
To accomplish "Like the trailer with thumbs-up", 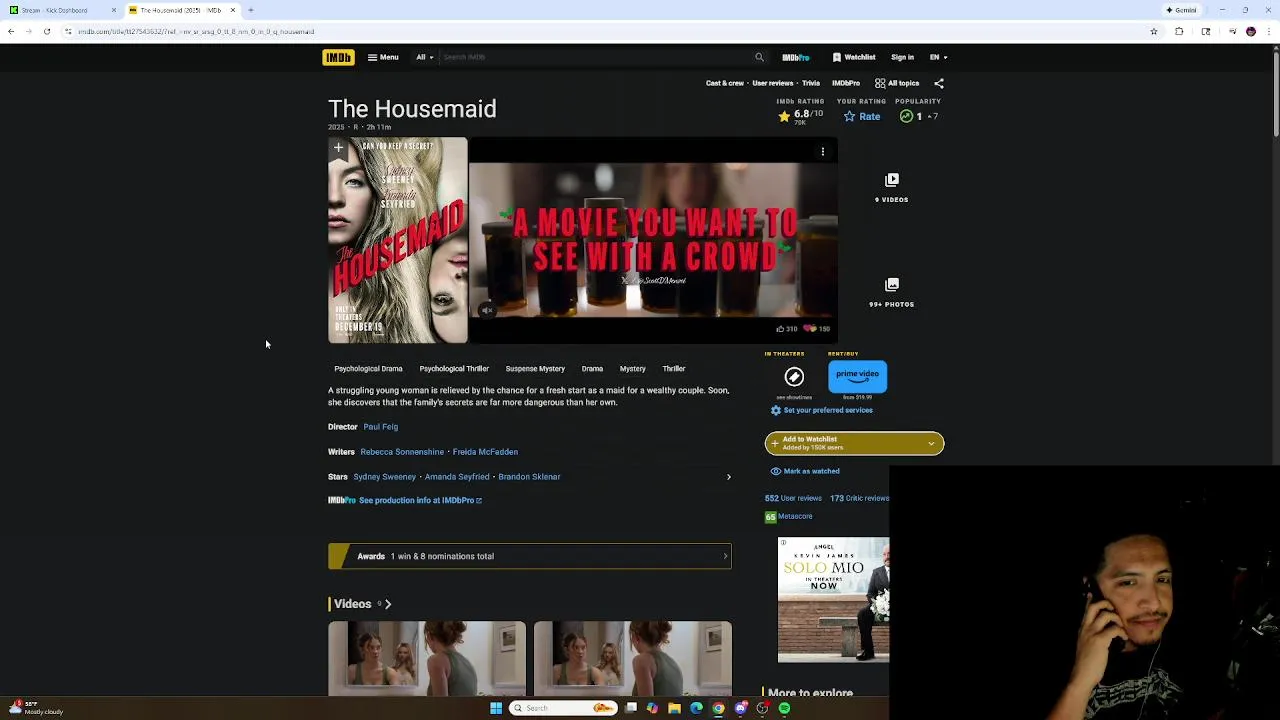I will 780,329.
